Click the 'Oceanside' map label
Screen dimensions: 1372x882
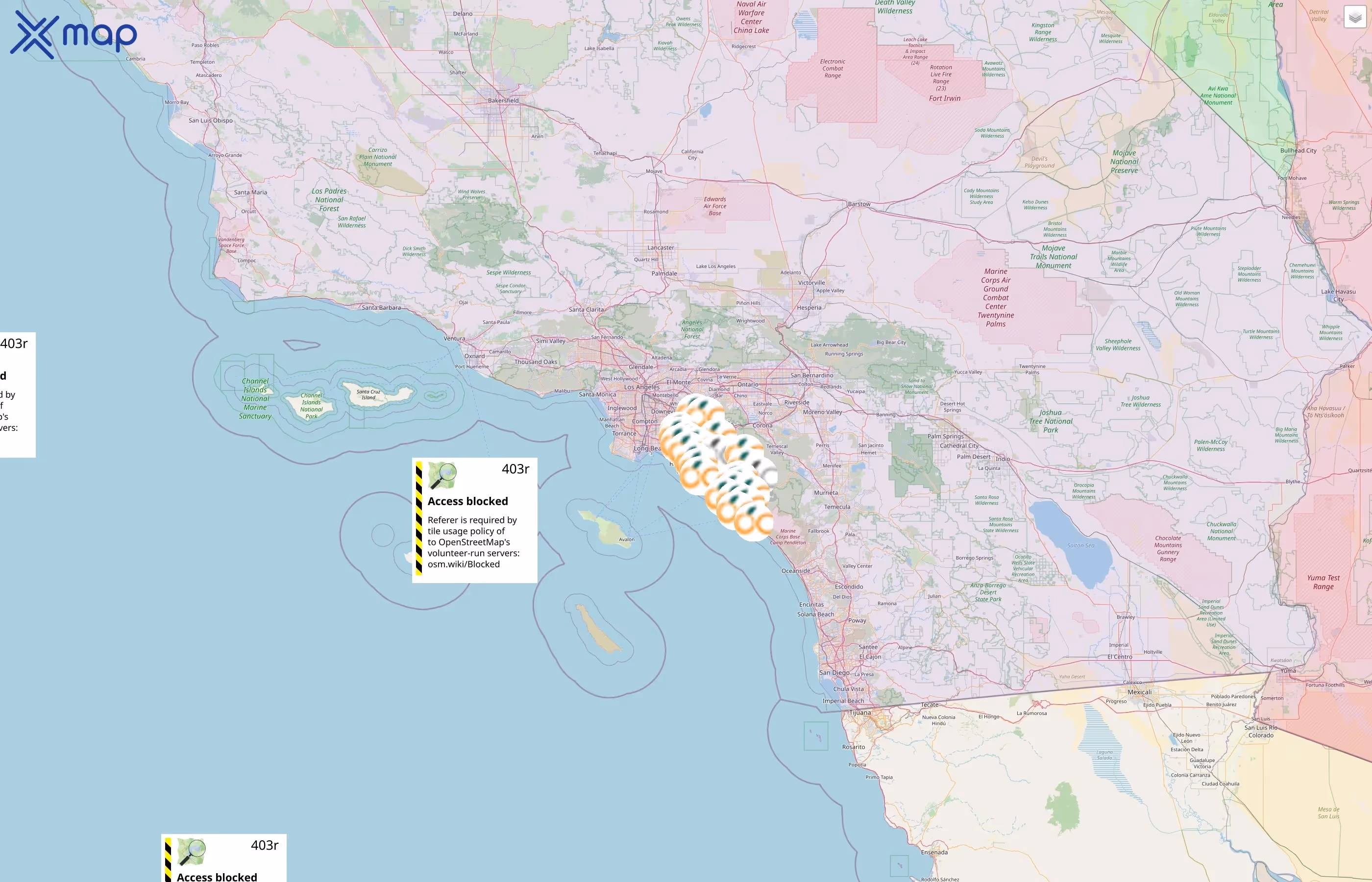[x=796, y=571]
